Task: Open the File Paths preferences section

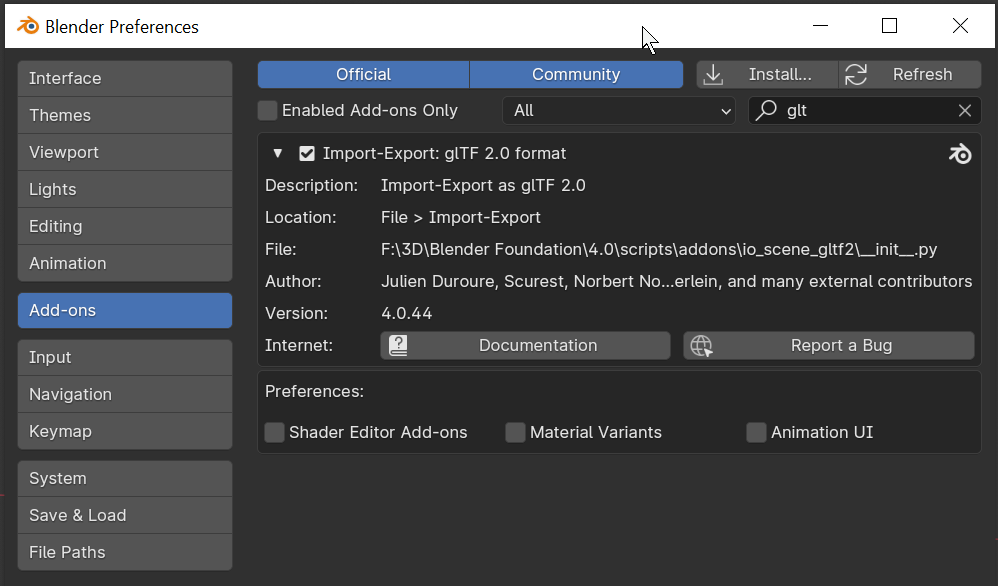Action: pyautogui.click(x=125, y=552)
